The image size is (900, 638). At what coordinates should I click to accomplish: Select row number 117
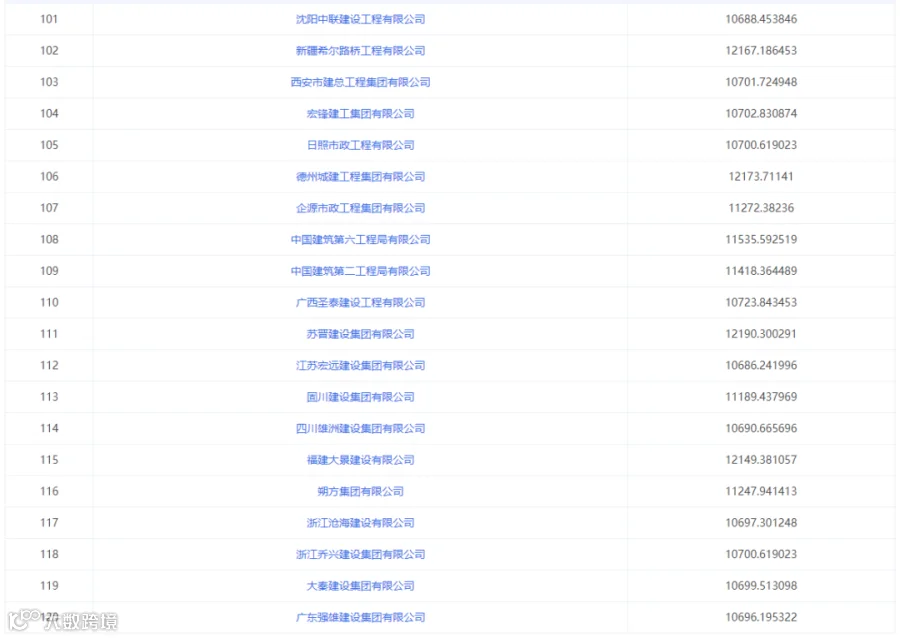point(49,523)
